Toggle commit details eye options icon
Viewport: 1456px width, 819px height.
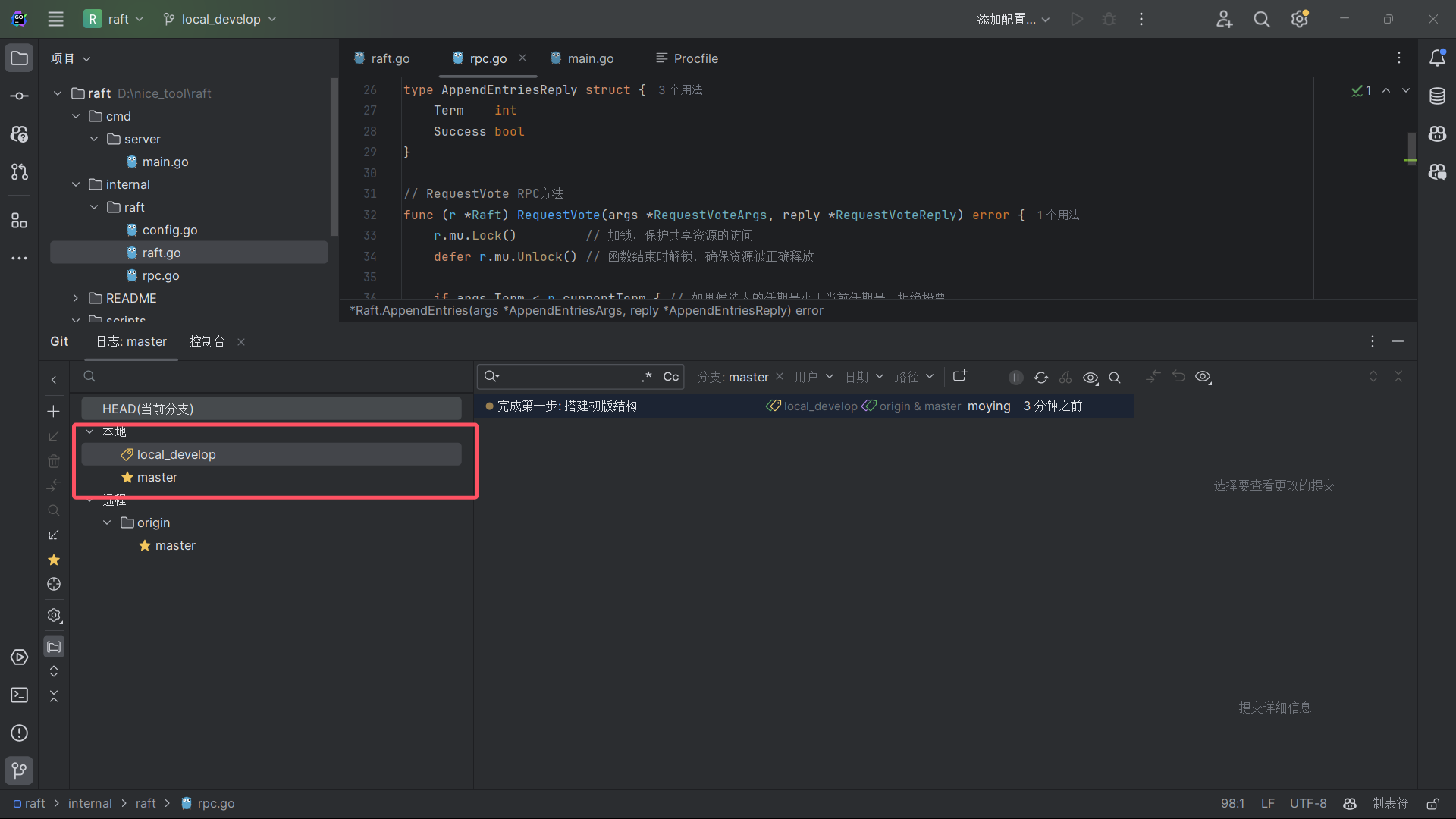pyautogui.click(x=1203, y=377)
